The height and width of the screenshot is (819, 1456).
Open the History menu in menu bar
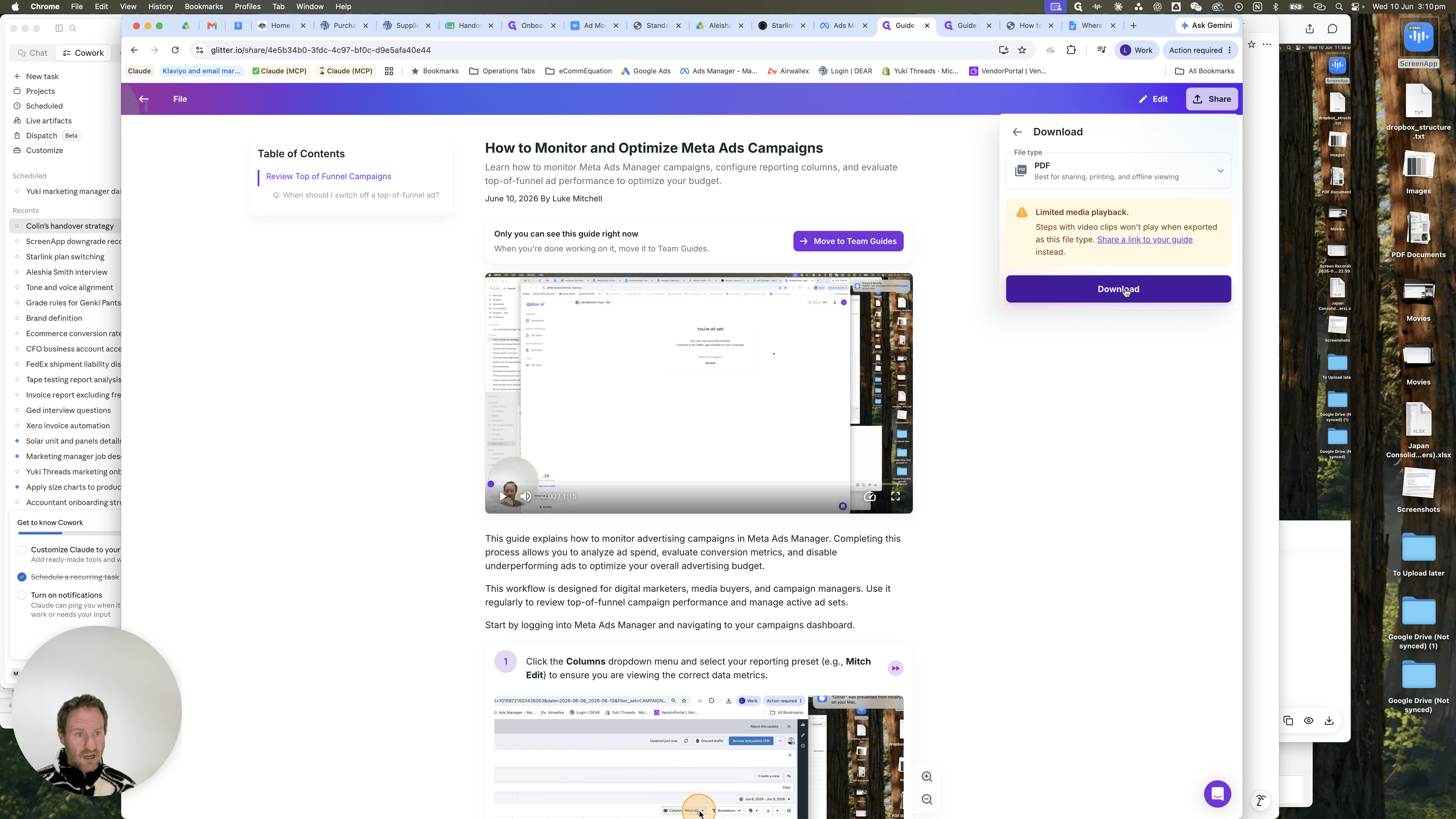[160, 6]
